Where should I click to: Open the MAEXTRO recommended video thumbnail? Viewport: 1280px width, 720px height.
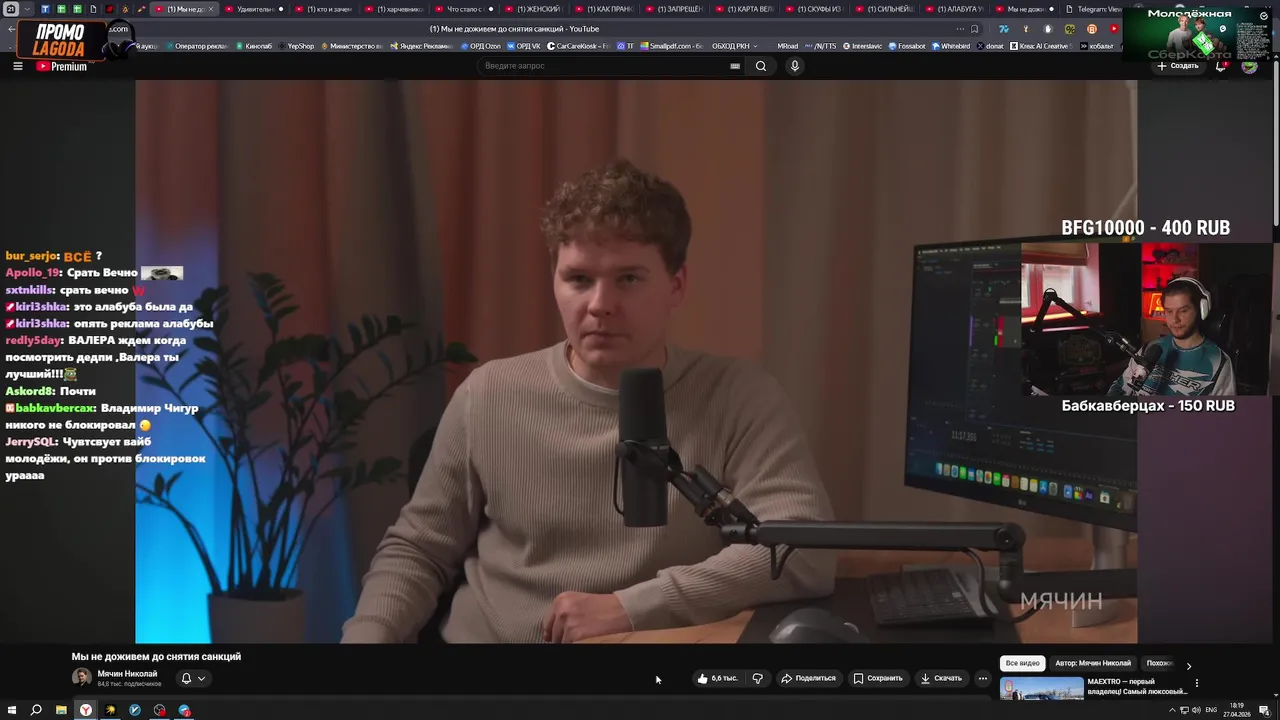coord(1042,689)
